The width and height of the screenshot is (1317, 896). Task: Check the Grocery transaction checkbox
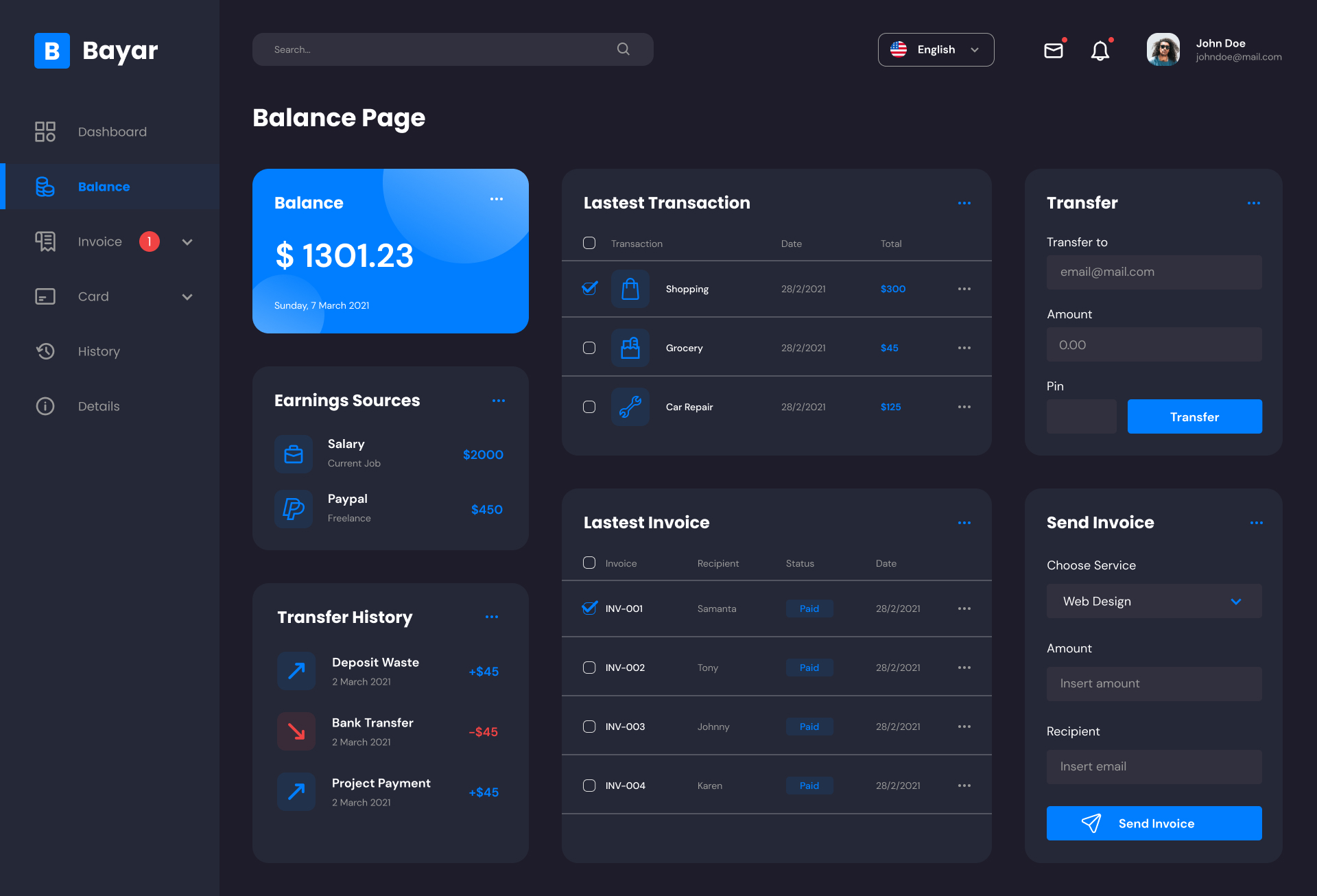tap(589, 348)
